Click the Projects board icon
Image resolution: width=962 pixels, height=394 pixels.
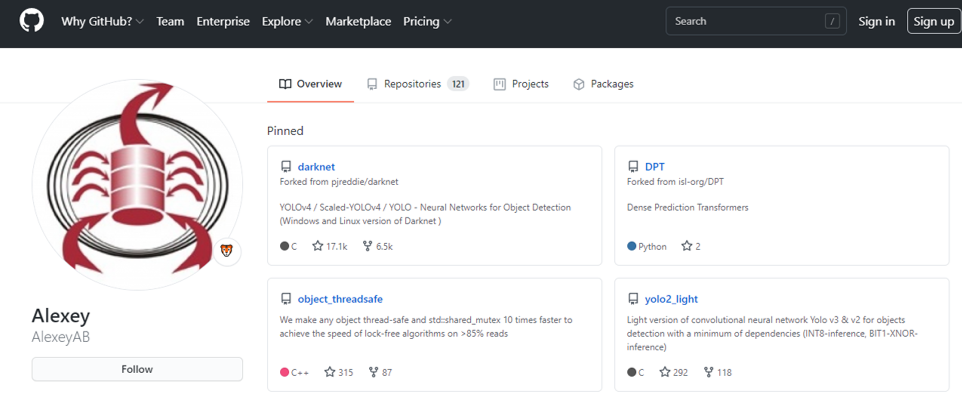click(x=499, y=84)
